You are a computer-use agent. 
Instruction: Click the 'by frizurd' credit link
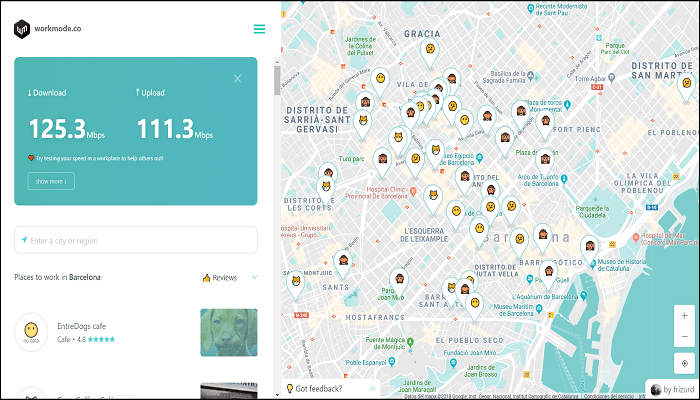pos(671,388)
